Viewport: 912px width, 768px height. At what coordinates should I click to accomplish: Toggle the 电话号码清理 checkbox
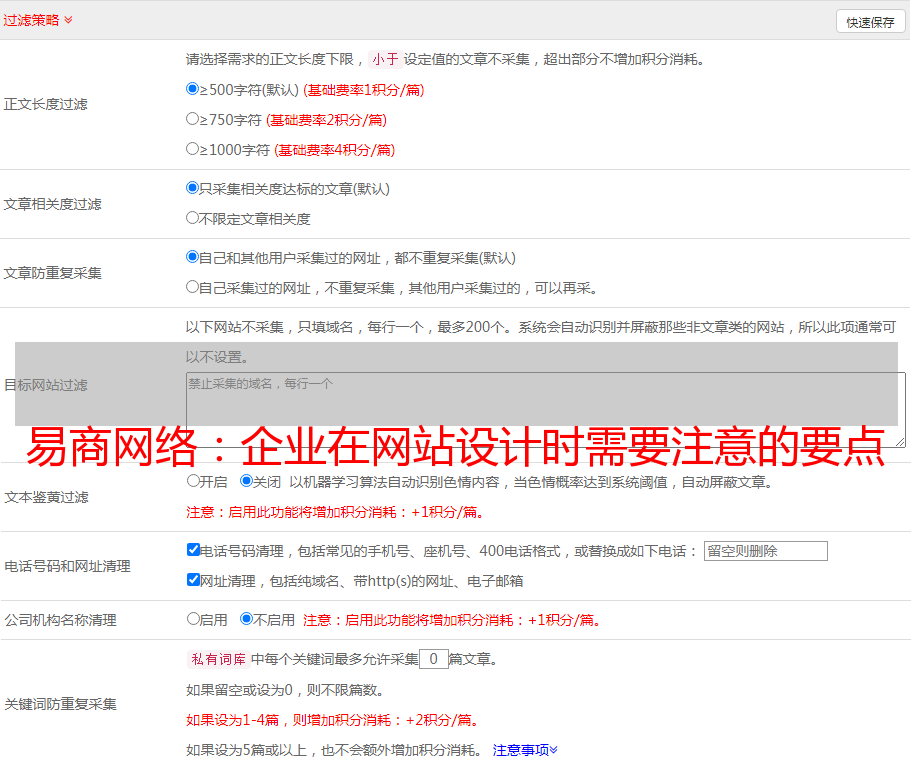(x=193, y=550)
